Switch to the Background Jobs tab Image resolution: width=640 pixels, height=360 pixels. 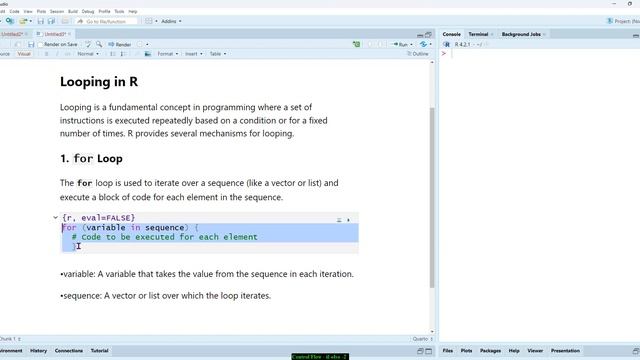coord(521,34)
